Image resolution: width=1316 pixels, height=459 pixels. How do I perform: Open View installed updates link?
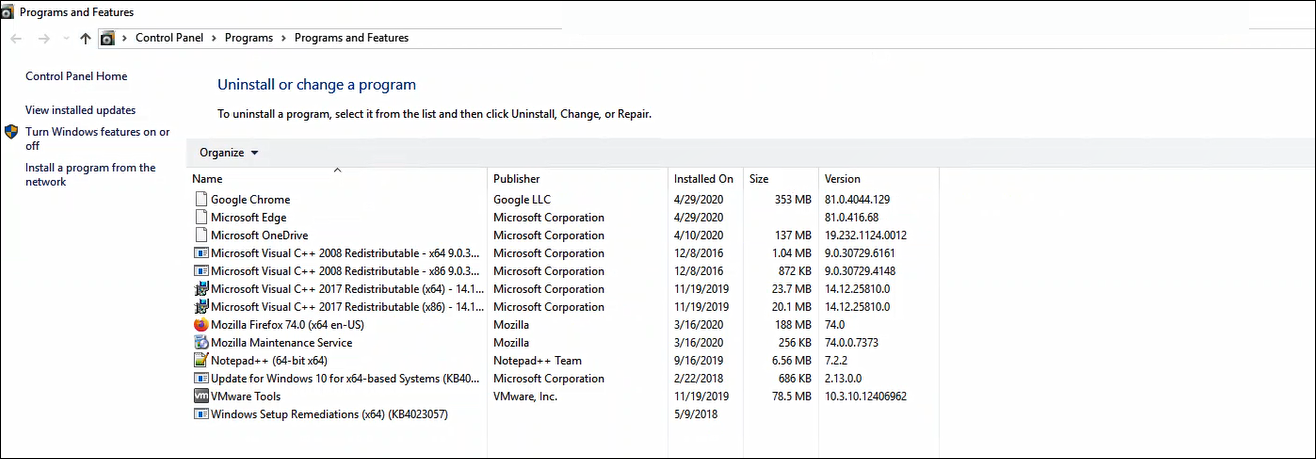tap(80, 110)
